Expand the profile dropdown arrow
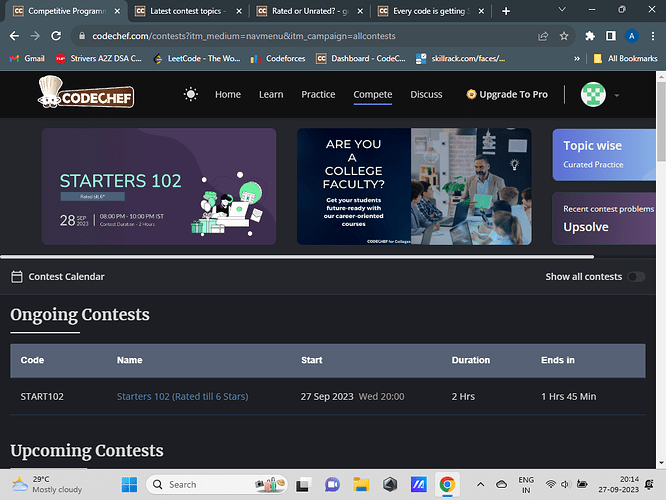 pos(617,95)
